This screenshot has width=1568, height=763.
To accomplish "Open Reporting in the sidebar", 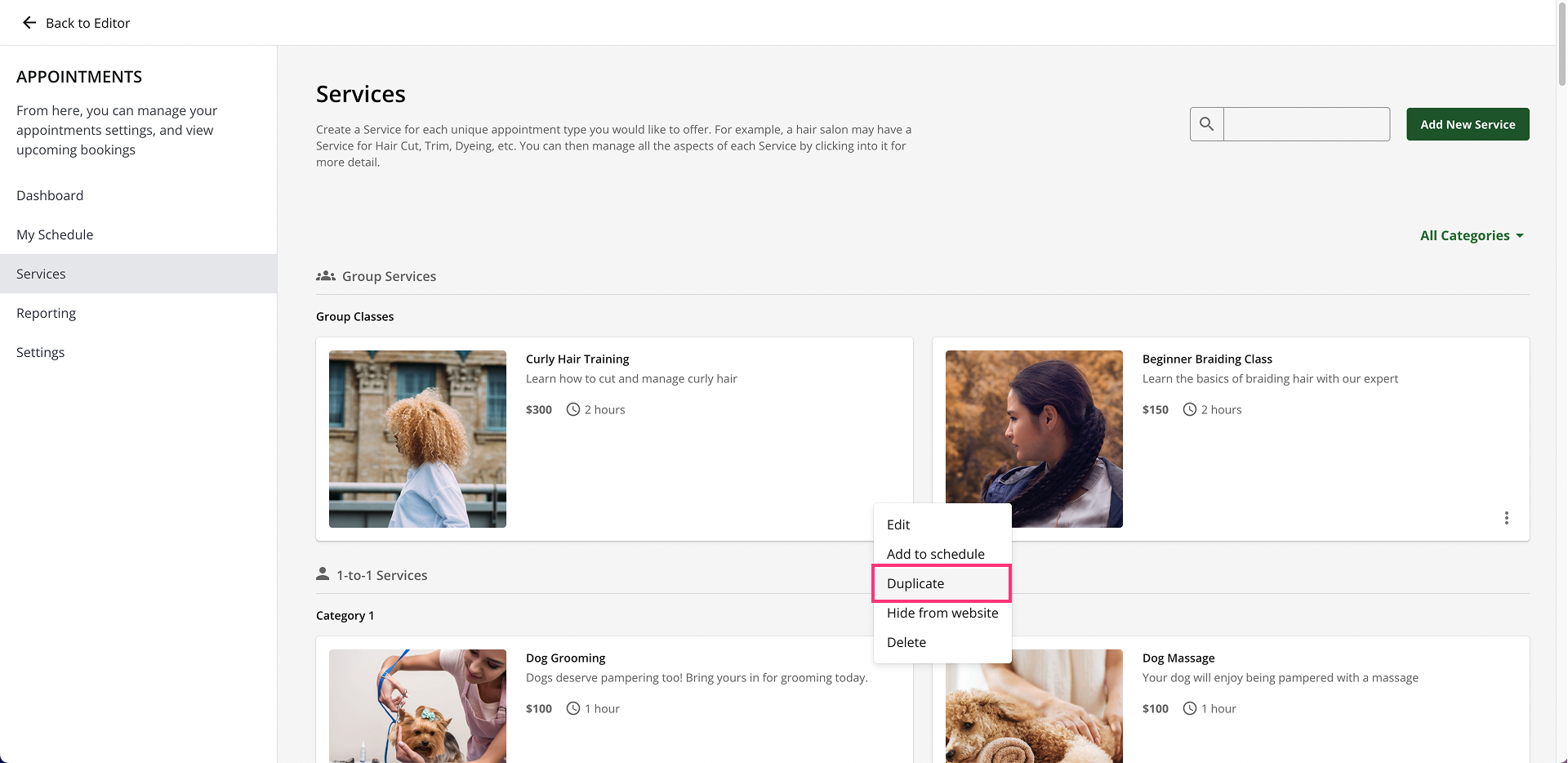I will click(x=139, y=313).
